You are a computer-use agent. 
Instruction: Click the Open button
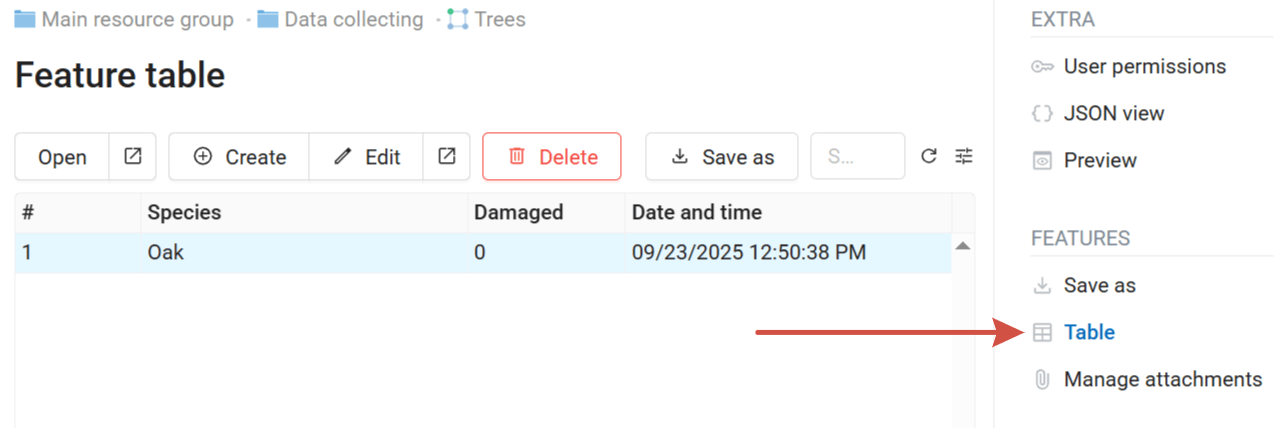[x=62, y=157]
